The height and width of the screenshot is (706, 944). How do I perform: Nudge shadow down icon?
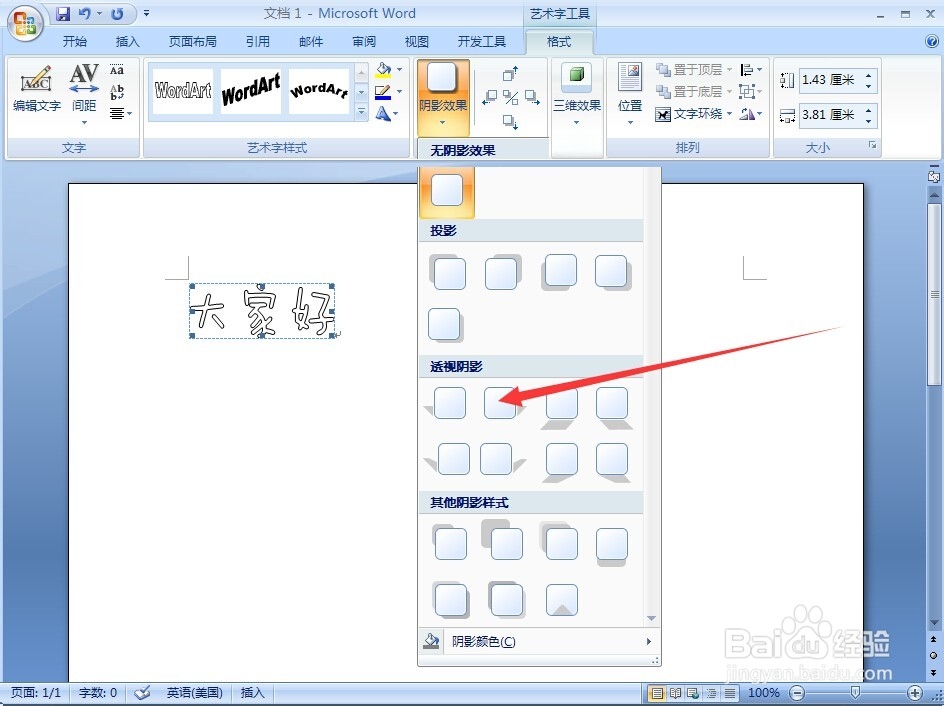pyautogui.click(x=511, y=121)
